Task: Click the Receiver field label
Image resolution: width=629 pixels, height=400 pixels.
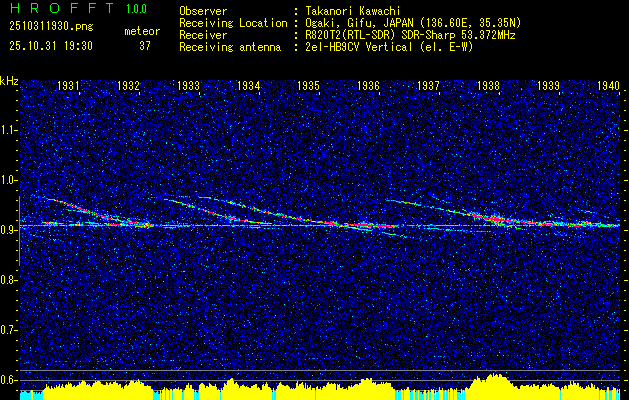Action: (x=203, y=35)
